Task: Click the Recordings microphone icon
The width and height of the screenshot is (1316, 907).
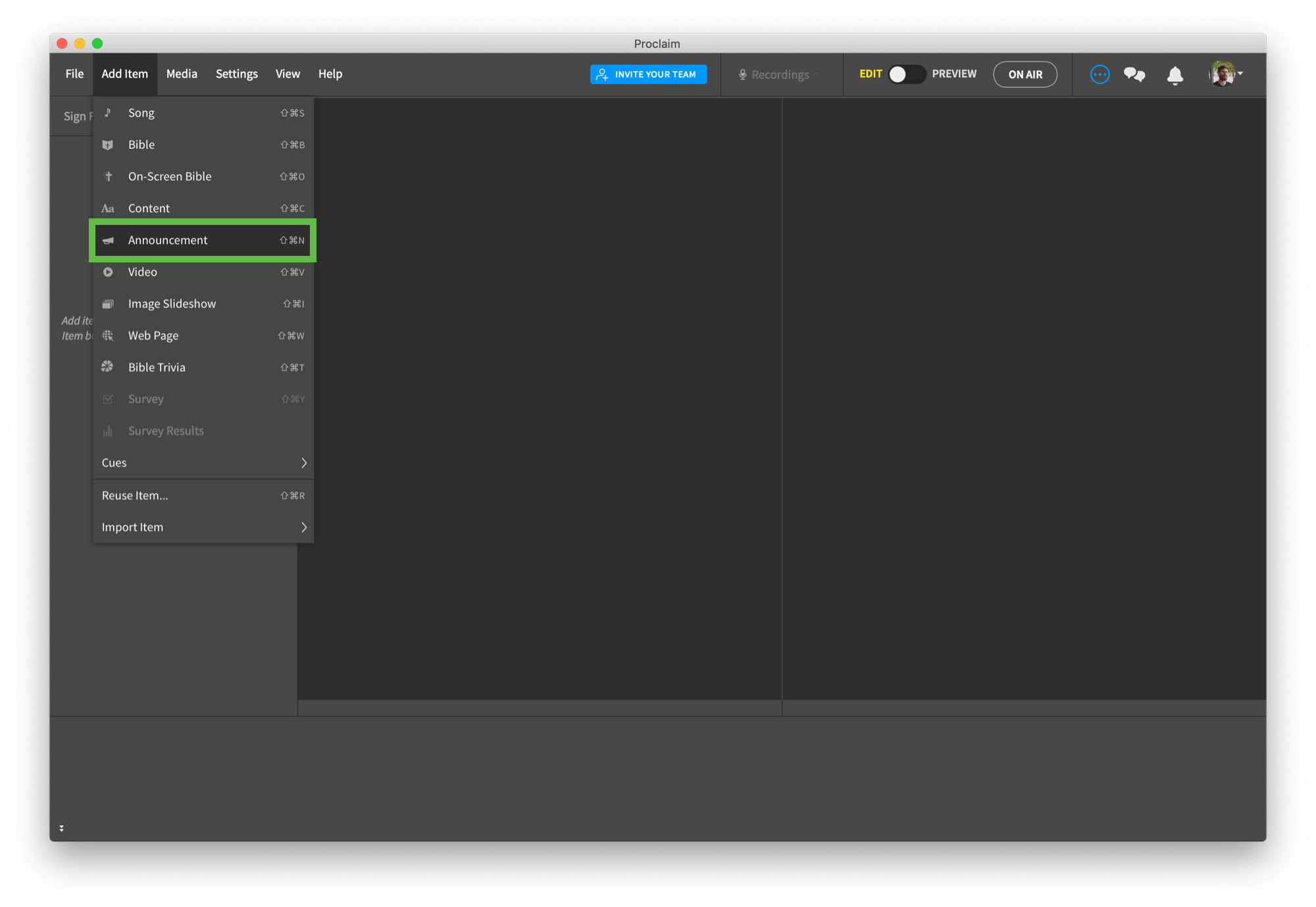Action: click(x=742, y=74)
